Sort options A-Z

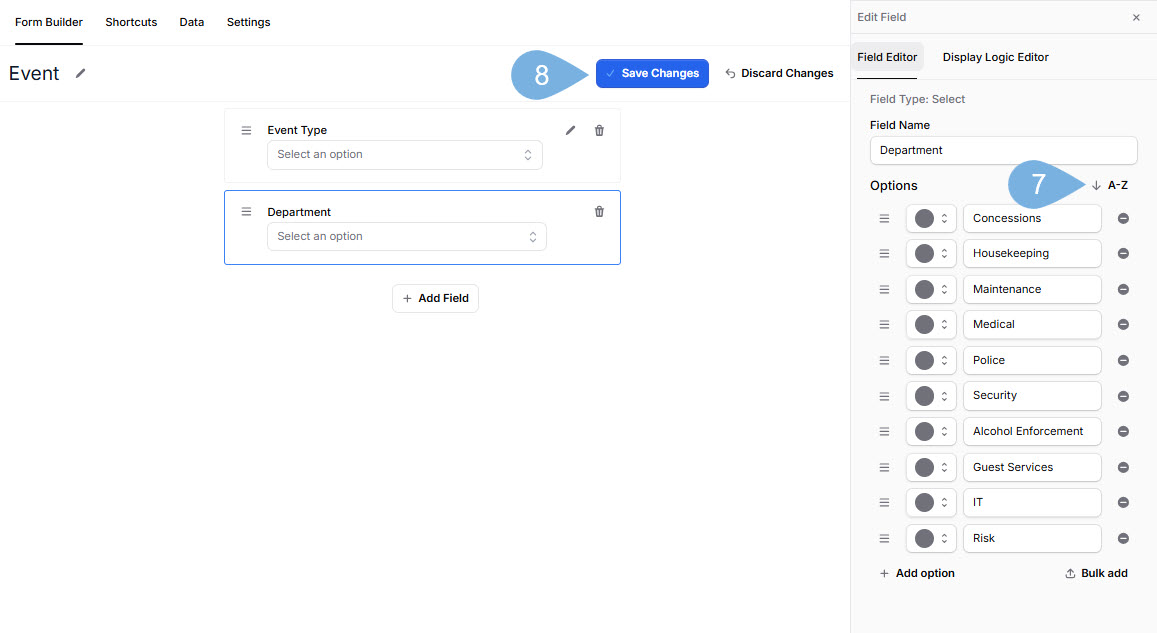1110,185
